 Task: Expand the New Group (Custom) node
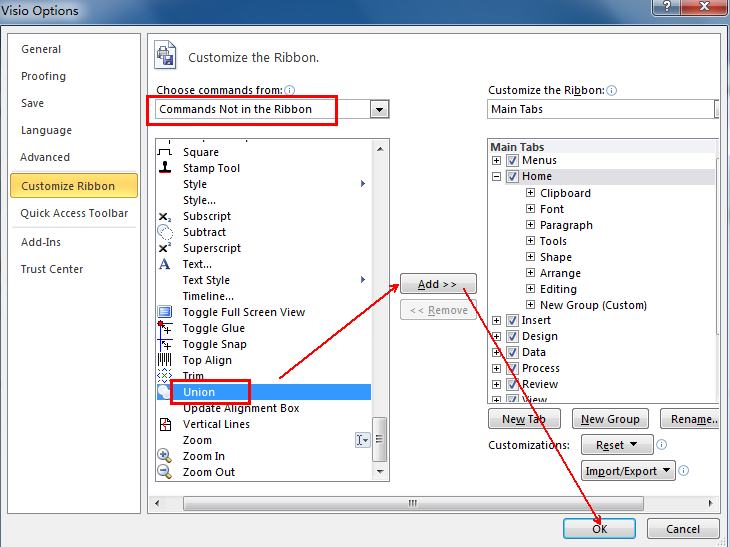point(530,304)
